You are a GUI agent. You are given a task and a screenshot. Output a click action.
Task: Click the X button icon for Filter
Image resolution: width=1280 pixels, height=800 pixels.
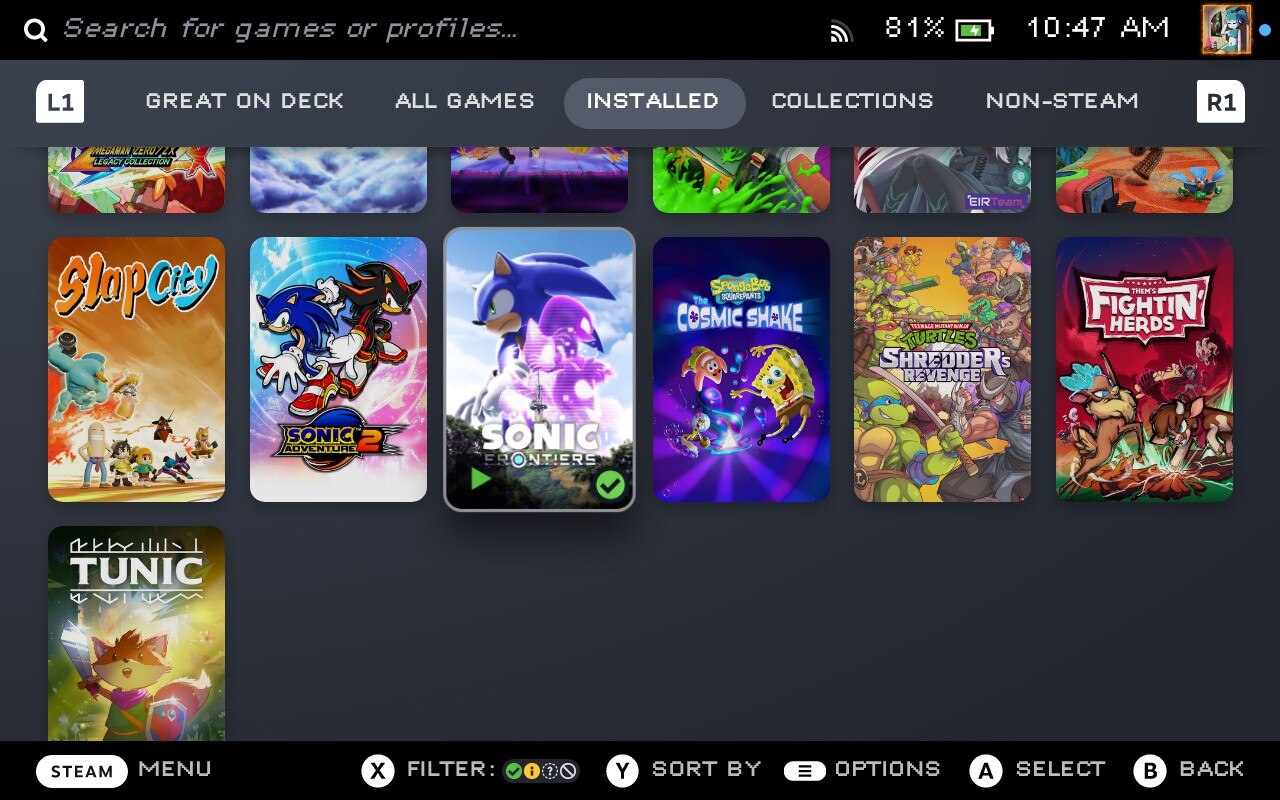click(378, 771)
